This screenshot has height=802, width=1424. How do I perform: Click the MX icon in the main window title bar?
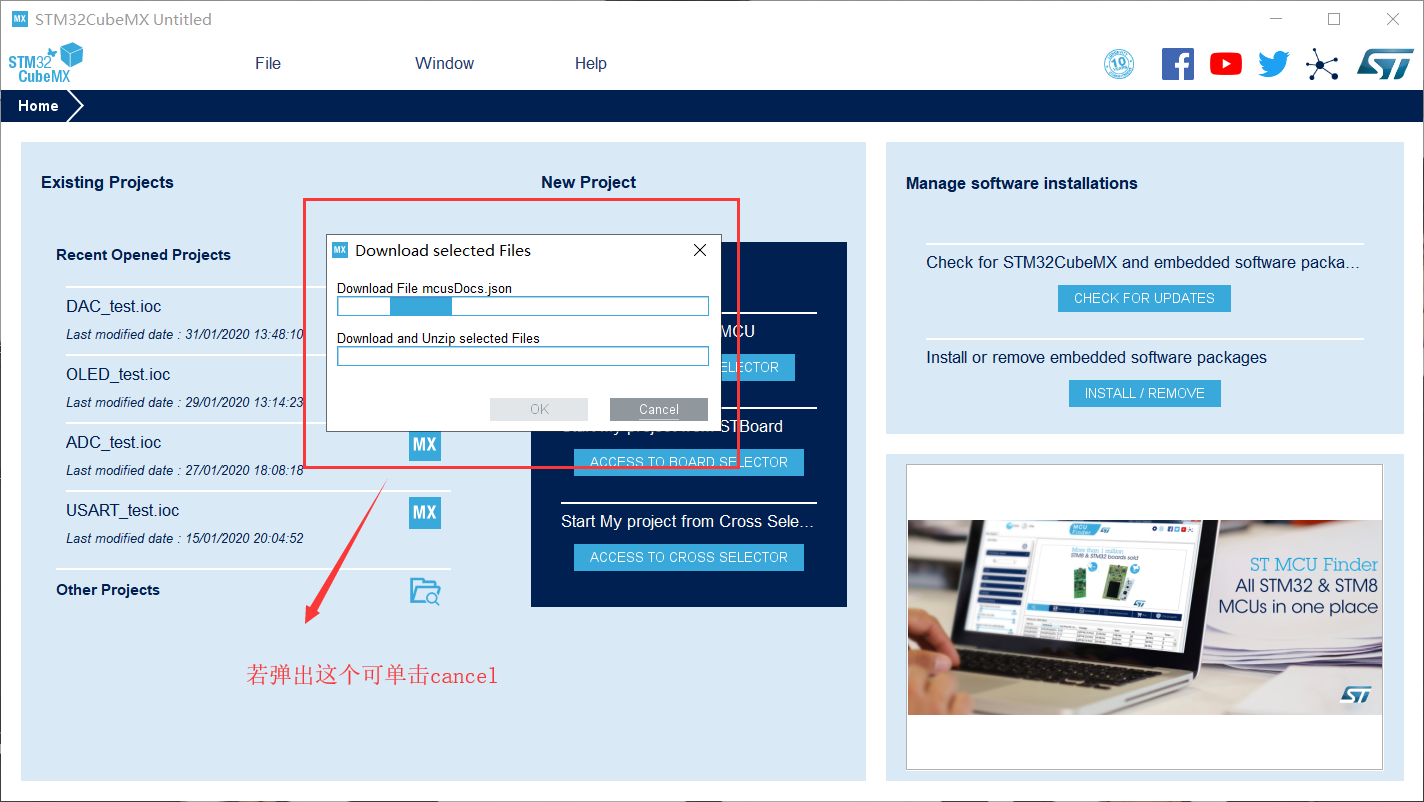coord(20,19)
